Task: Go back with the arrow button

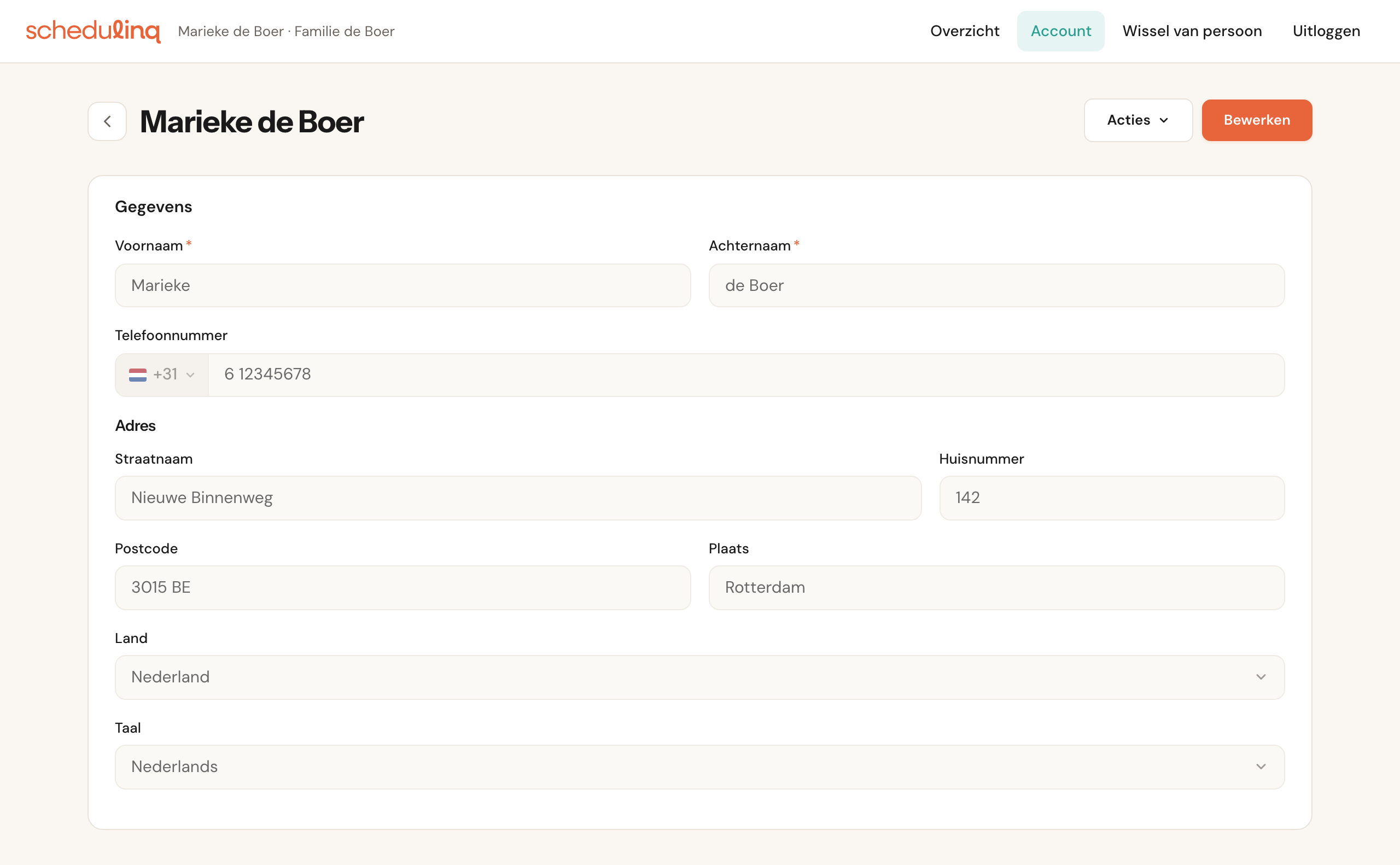Action: (x=107, y=121)
